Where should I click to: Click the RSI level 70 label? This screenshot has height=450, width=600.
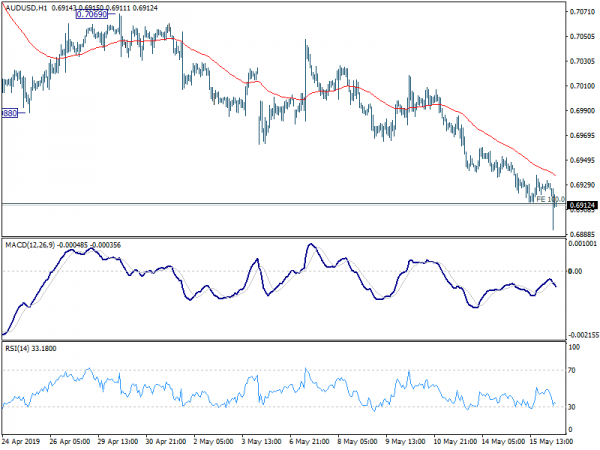[x=572, y=370]
